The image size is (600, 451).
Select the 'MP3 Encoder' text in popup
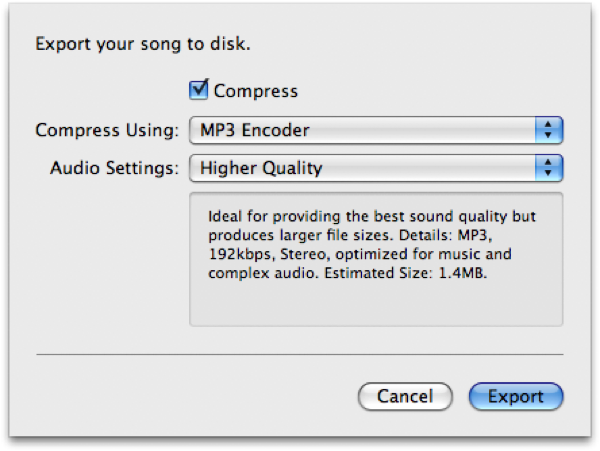tap(255, 130)
